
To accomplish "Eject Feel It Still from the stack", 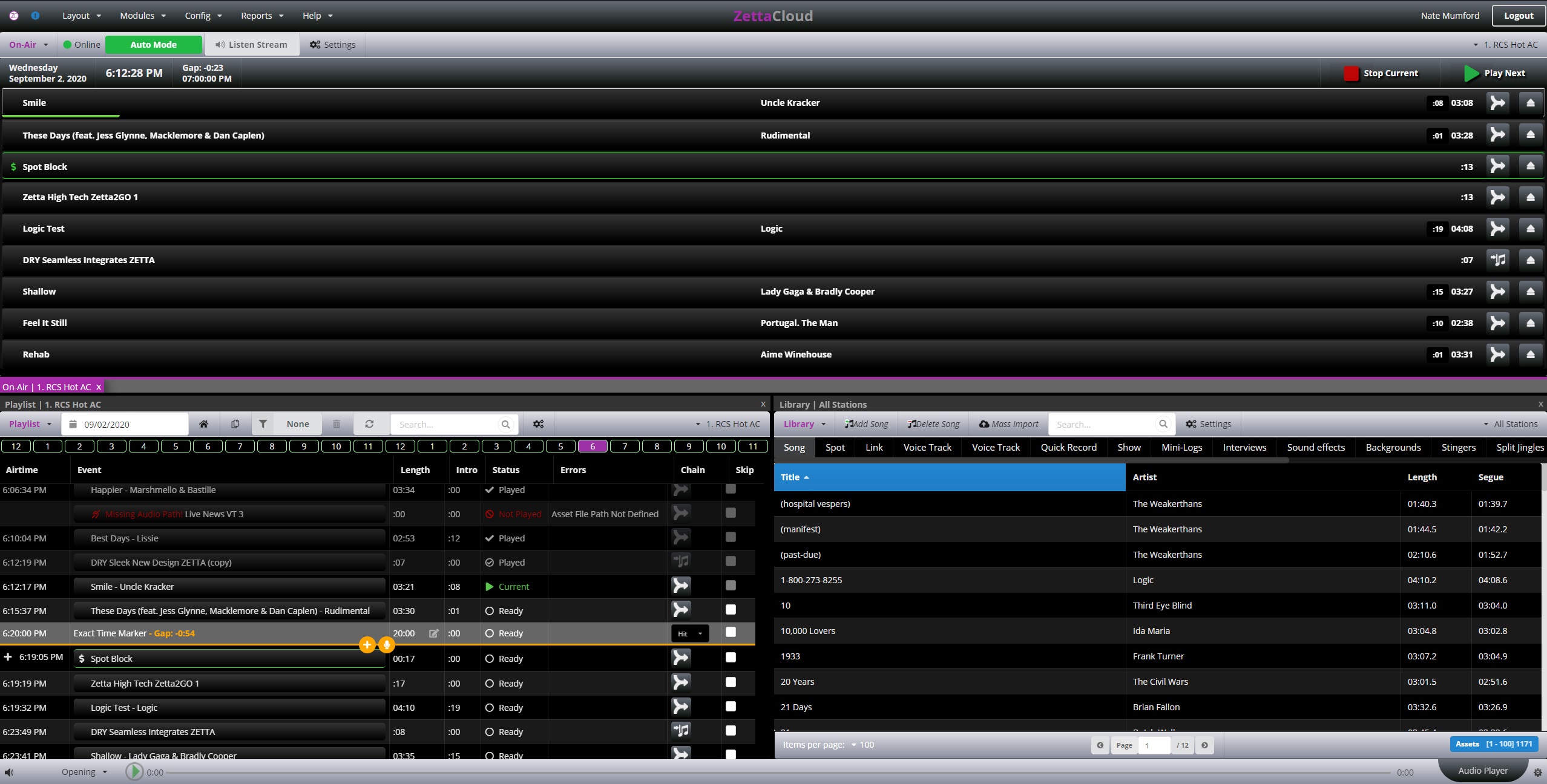I will [1530, 323].
